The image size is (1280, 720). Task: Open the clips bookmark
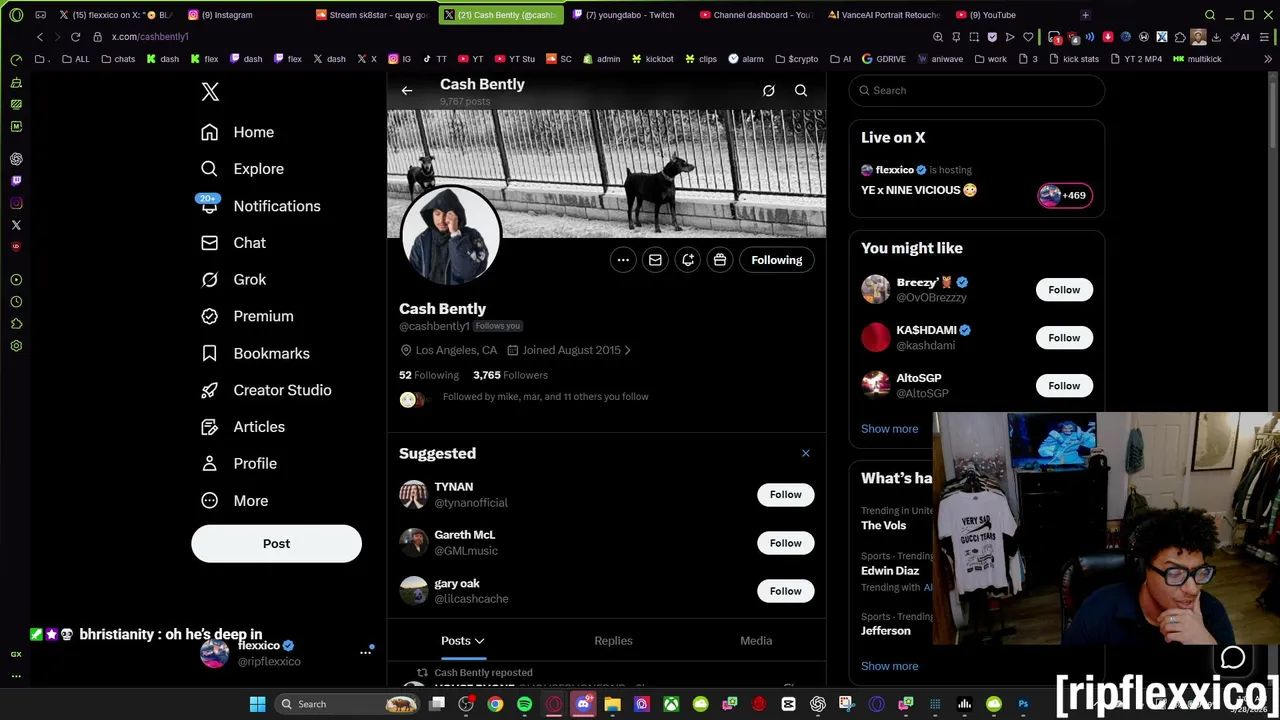pyautogui.click(x=701, y=59)
